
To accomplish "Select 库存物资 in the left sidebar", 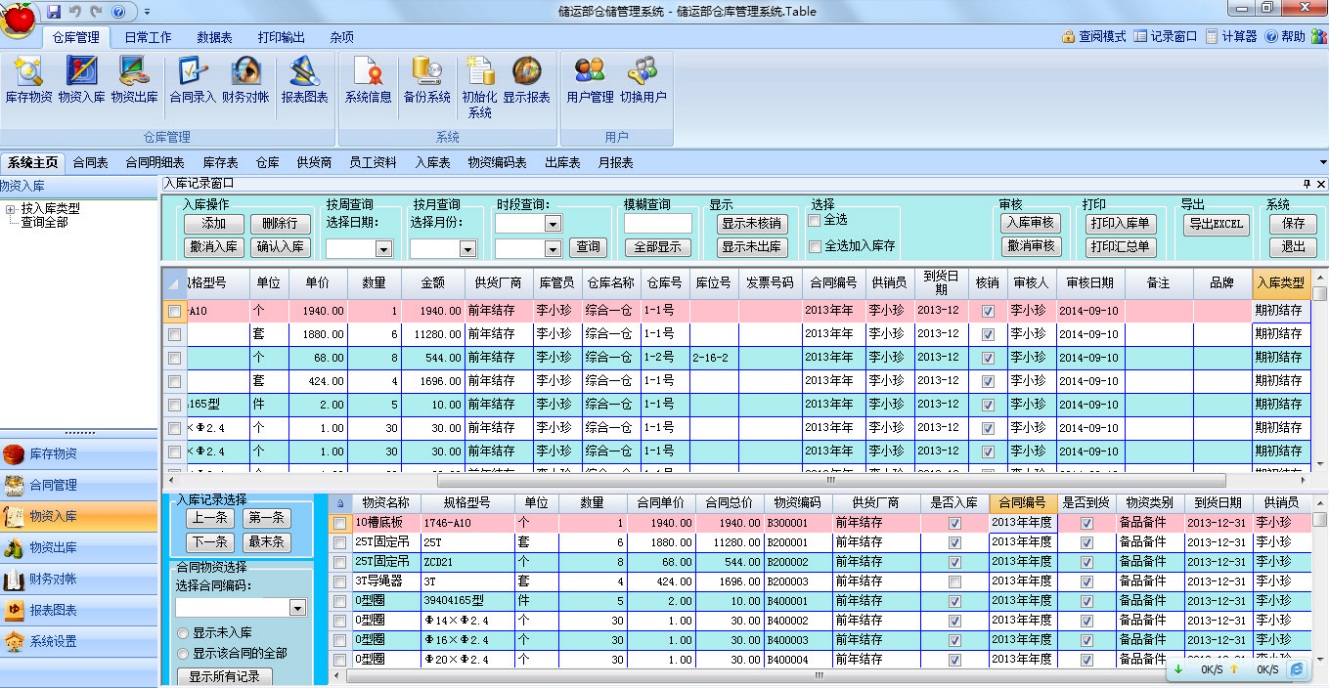I will pyautogui.click(x=79, y=454).
